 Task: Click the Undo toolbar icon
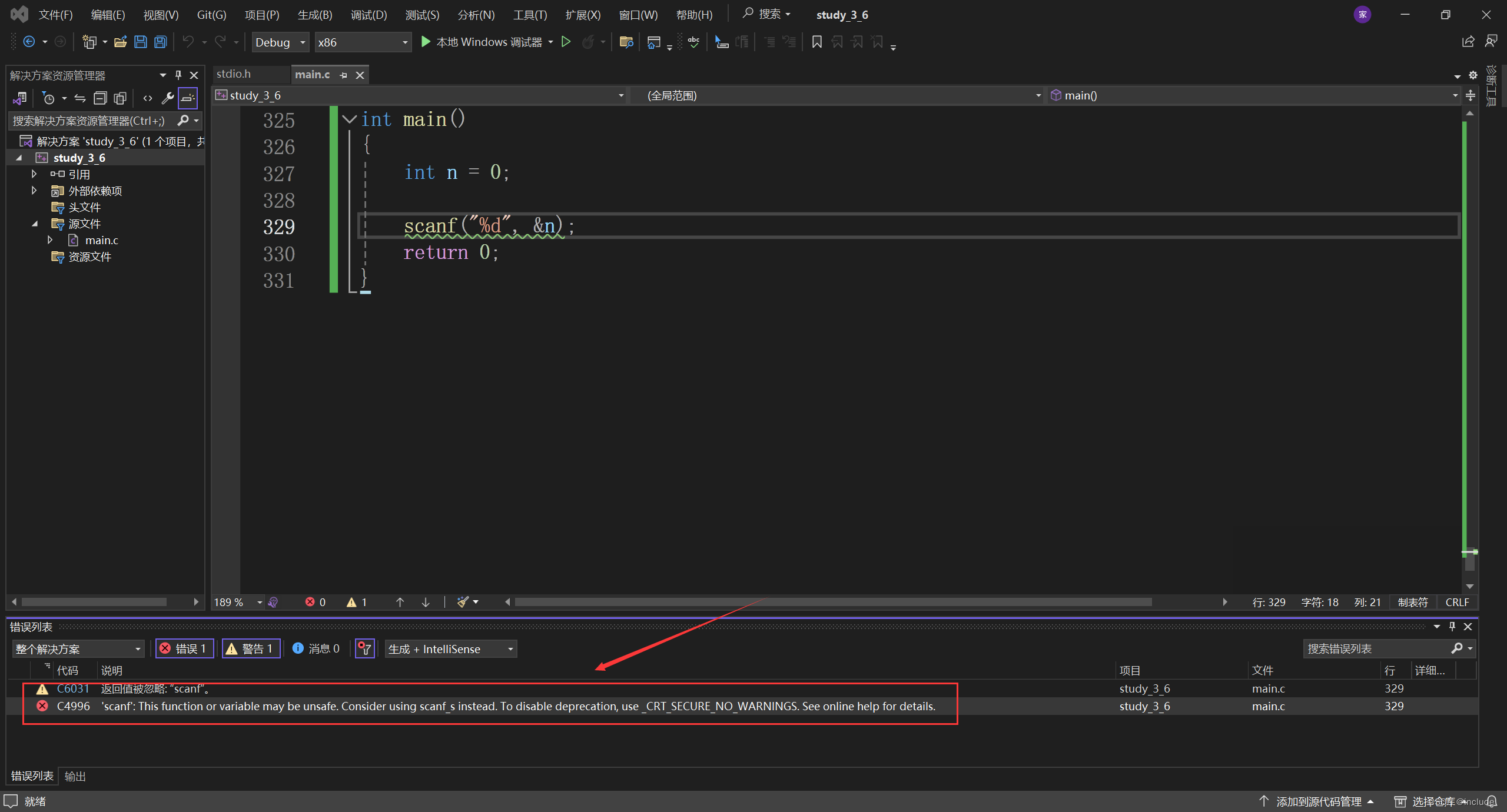tap(188, 42)
